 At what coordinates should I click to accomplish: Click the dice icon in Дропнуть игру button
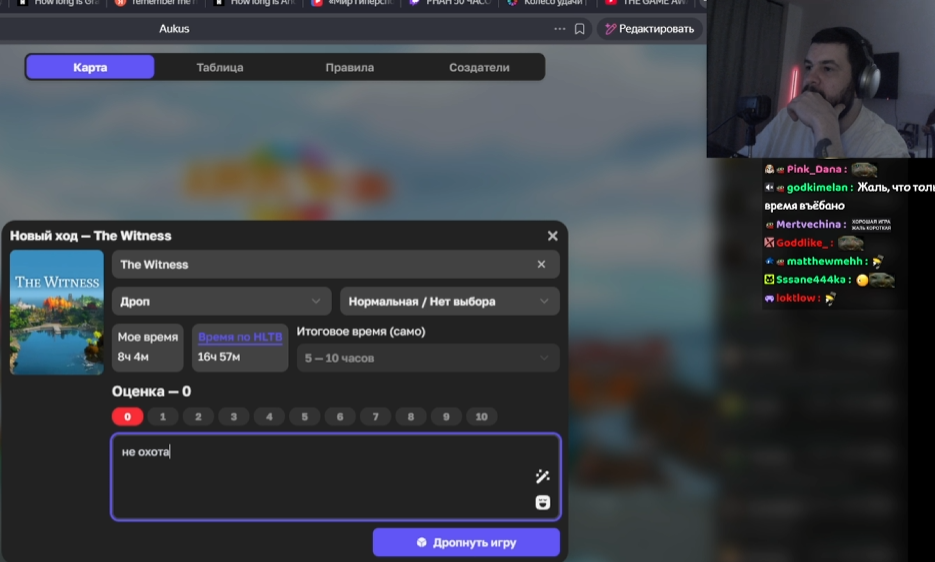(422, 542)
